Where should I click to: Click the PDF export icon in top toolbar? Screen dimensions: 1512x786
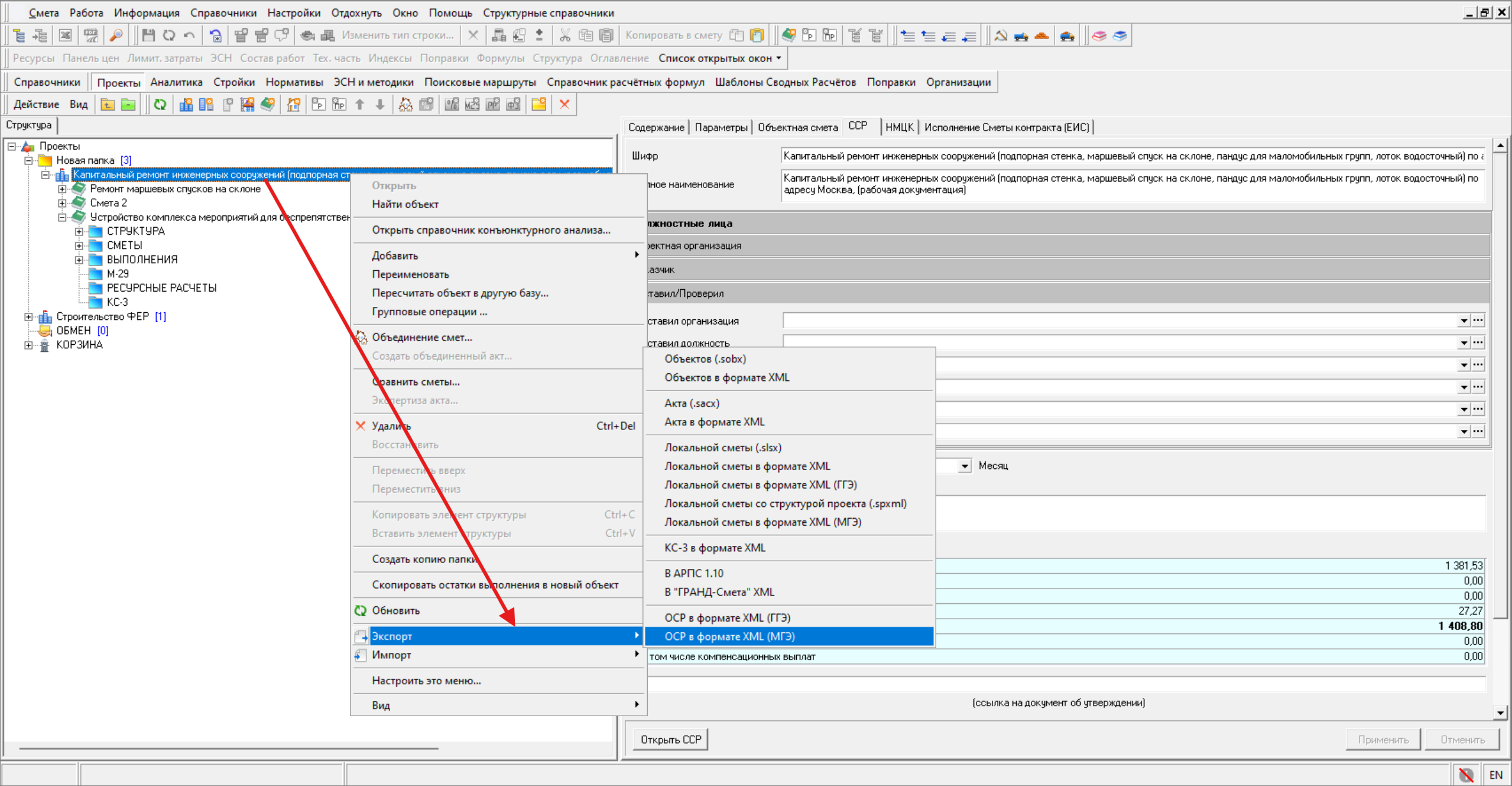tap(90, 35)
